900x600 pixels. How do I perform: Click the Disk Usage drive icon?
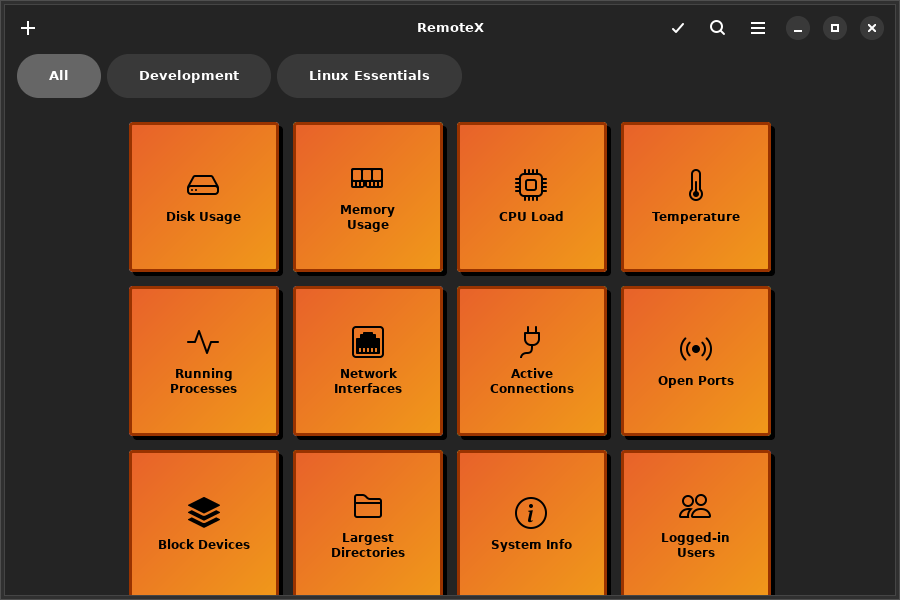(x=203, y=185)
